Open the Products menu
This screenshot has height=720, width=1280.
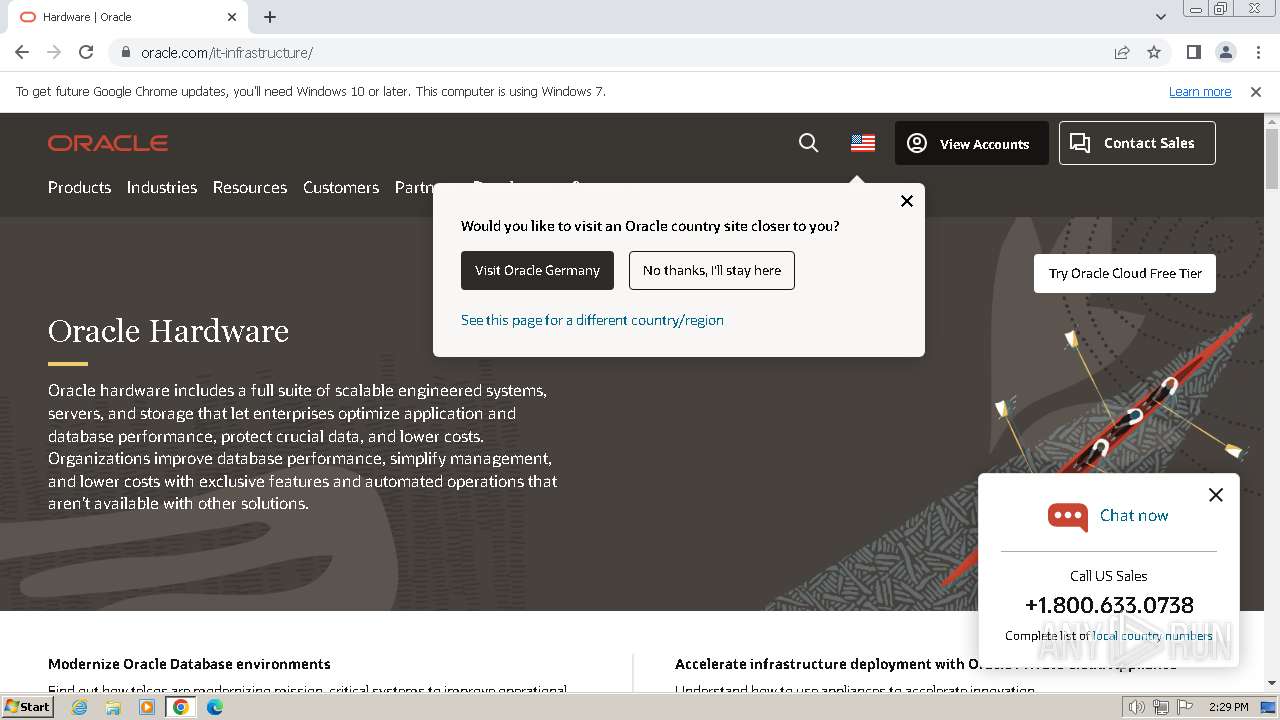point(79,187)
